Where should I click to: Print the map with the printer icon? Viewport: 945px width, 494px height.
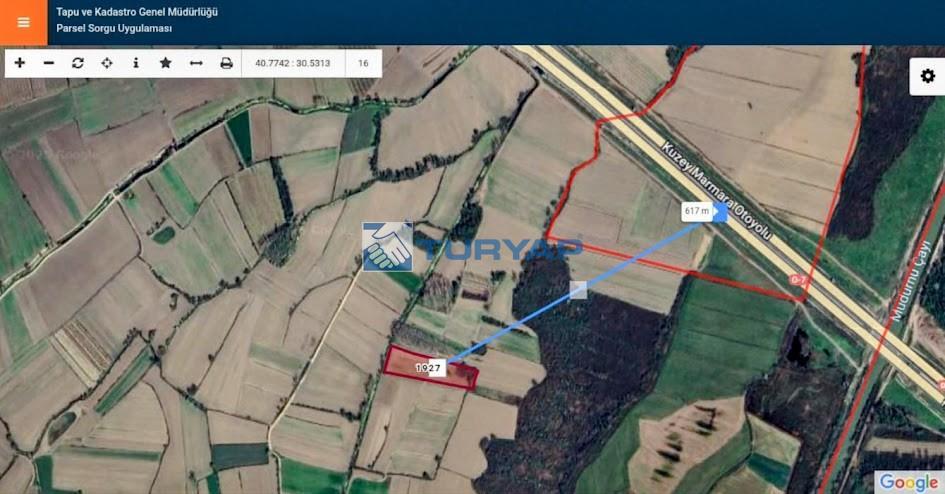(x=226, y=63)
